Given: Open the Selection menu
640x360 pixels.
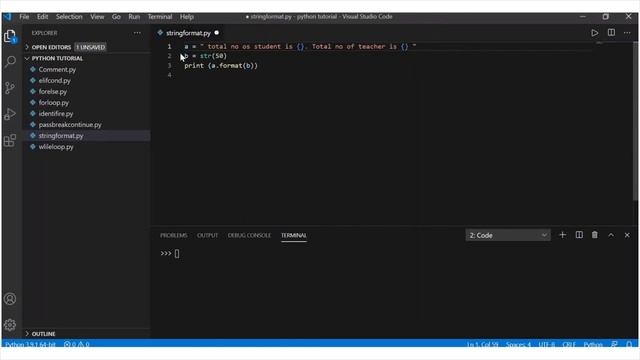Looking at the screenshot, I should click(69, 17).
